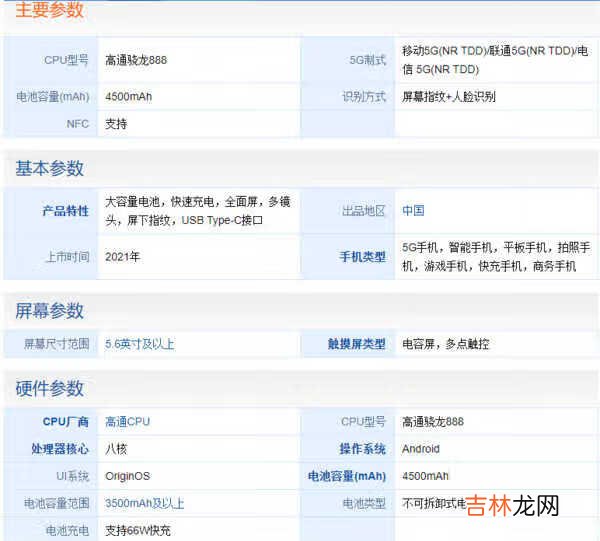Click the 中国 origin region link
Image resolution: width=600 pixels, height=541 pixels.
413,211
